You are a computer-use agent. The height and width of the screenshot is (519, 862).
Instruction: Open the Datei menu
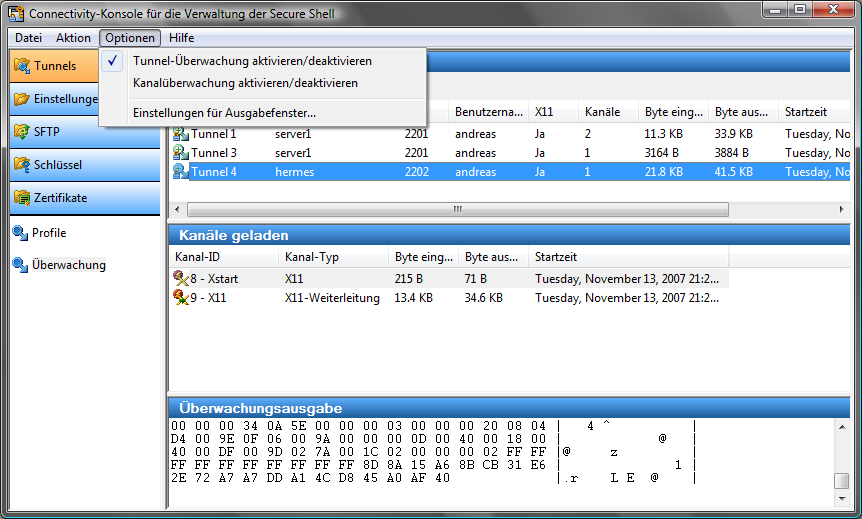(28, 38)
